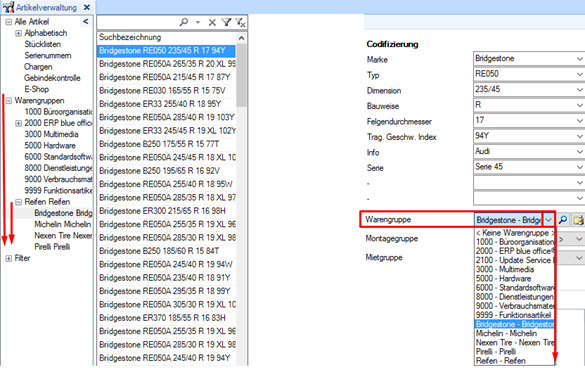Viewport: 585px width, 368px height.
Task: Open the Mietgruppe dropdown arrow
Action: click(x=579, y=258)
